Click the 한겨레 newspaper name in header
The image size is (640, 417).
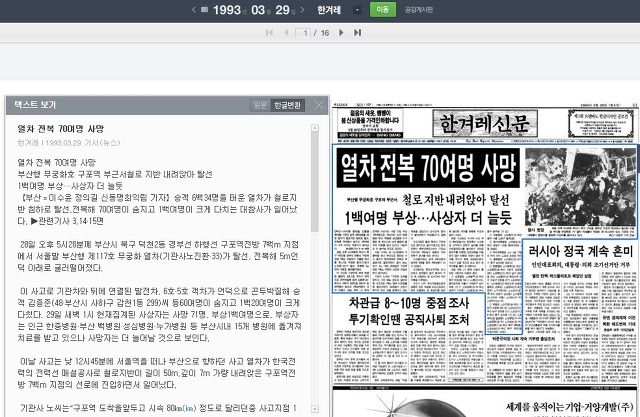[329, 10]
